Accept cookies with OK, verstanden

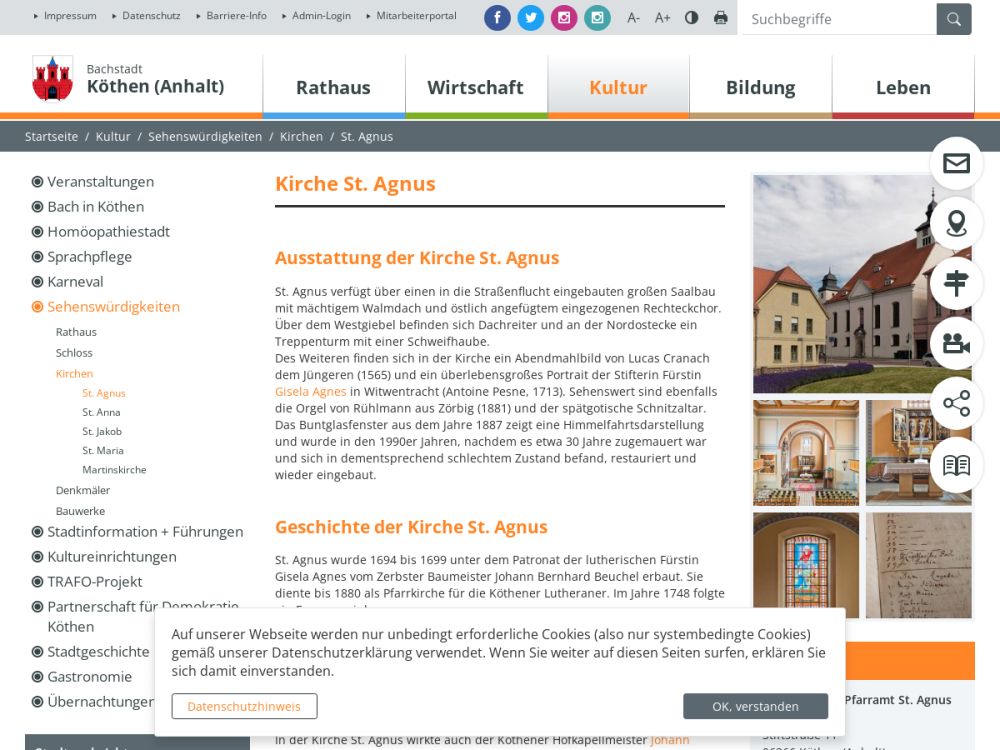point(755,706)
